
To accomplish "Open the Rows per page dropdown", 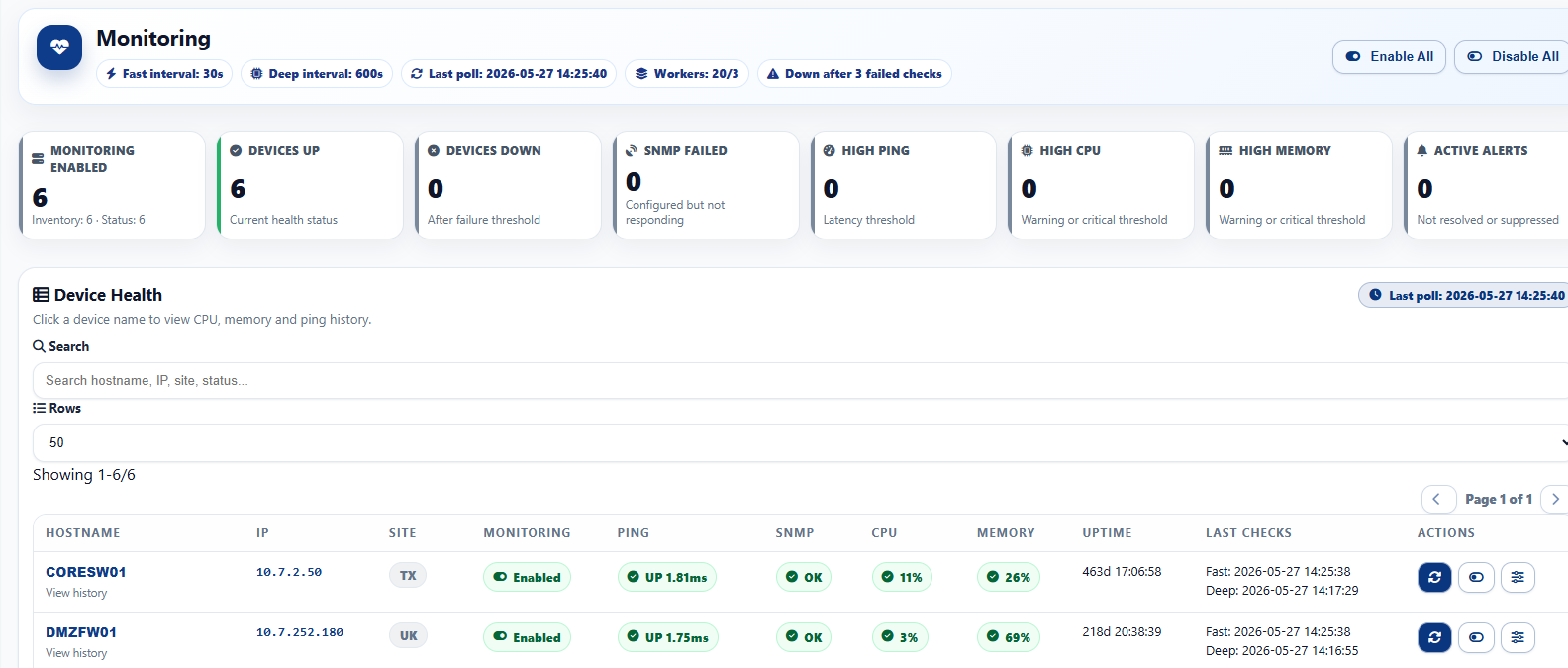I will click(800, 442).
